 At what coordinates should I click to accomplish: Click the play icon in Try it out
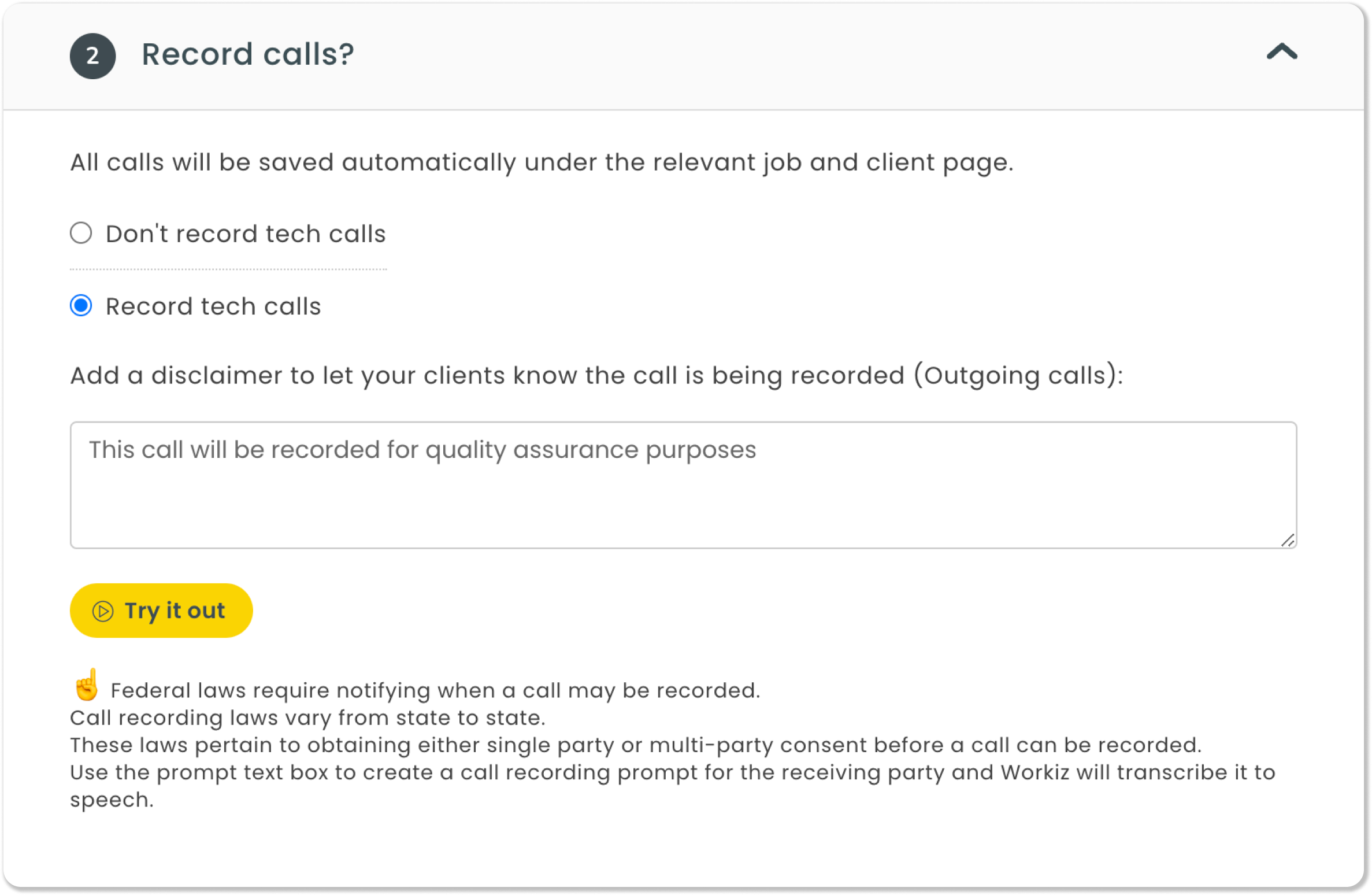coord(103,611)
